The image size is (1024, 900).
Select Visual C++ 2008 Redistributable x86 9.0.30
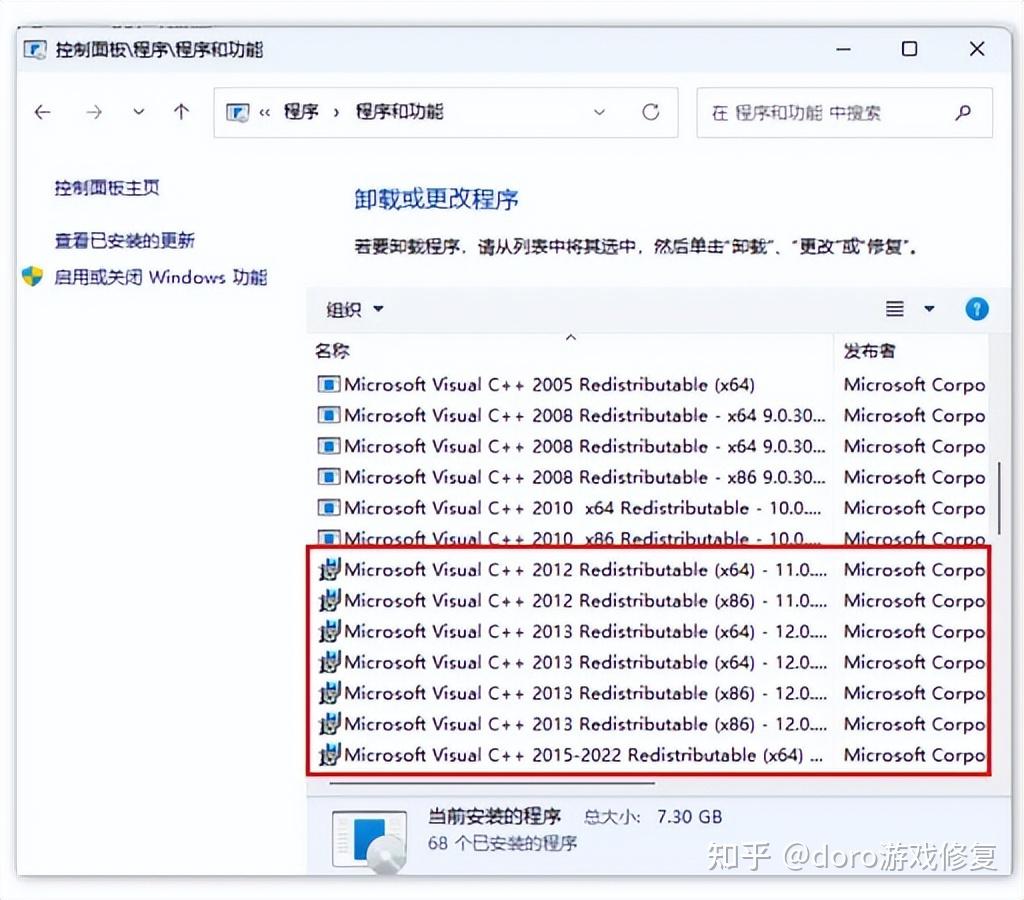584,477
